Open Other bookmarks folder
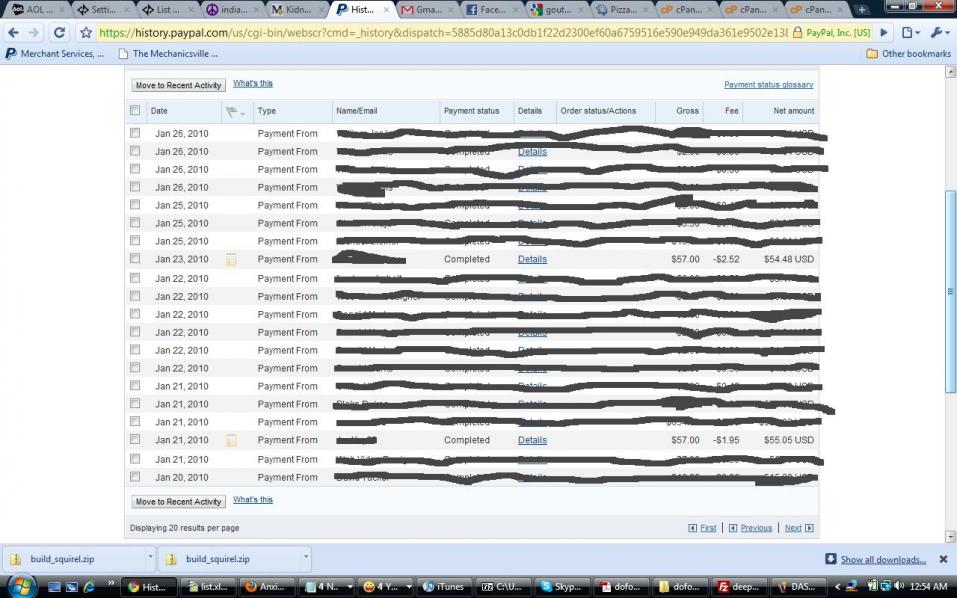 pyautogui.click(x=908, y=54)
